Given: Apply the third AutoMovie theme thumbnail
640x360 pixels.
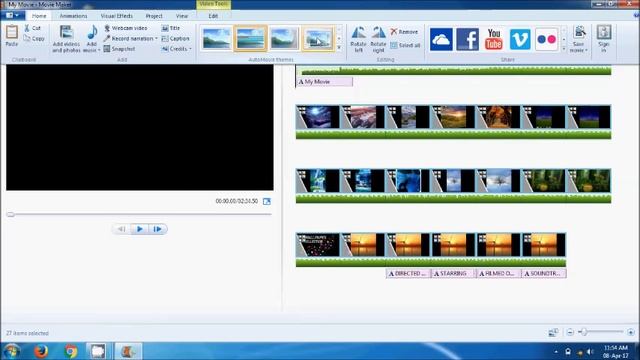Looking at the screenshot, I should pyautogui.click(x=284, y=38).
